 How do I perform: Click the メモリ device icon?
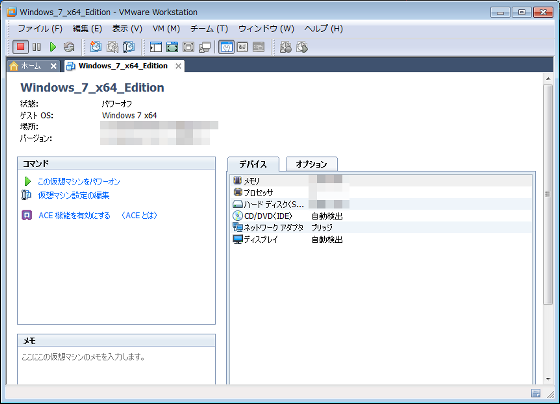[238, 180]
